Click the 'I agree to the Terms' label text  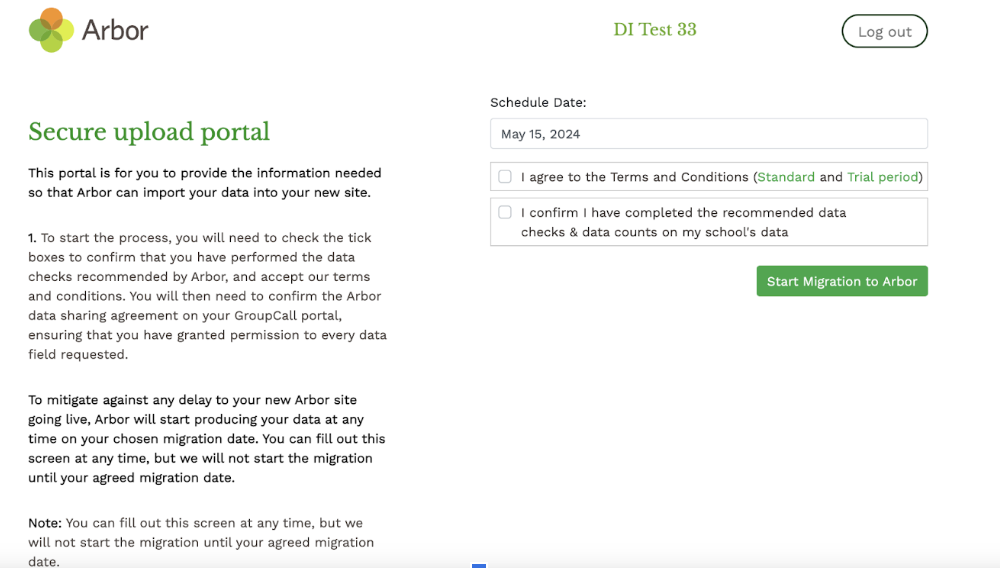pos(634,177)
